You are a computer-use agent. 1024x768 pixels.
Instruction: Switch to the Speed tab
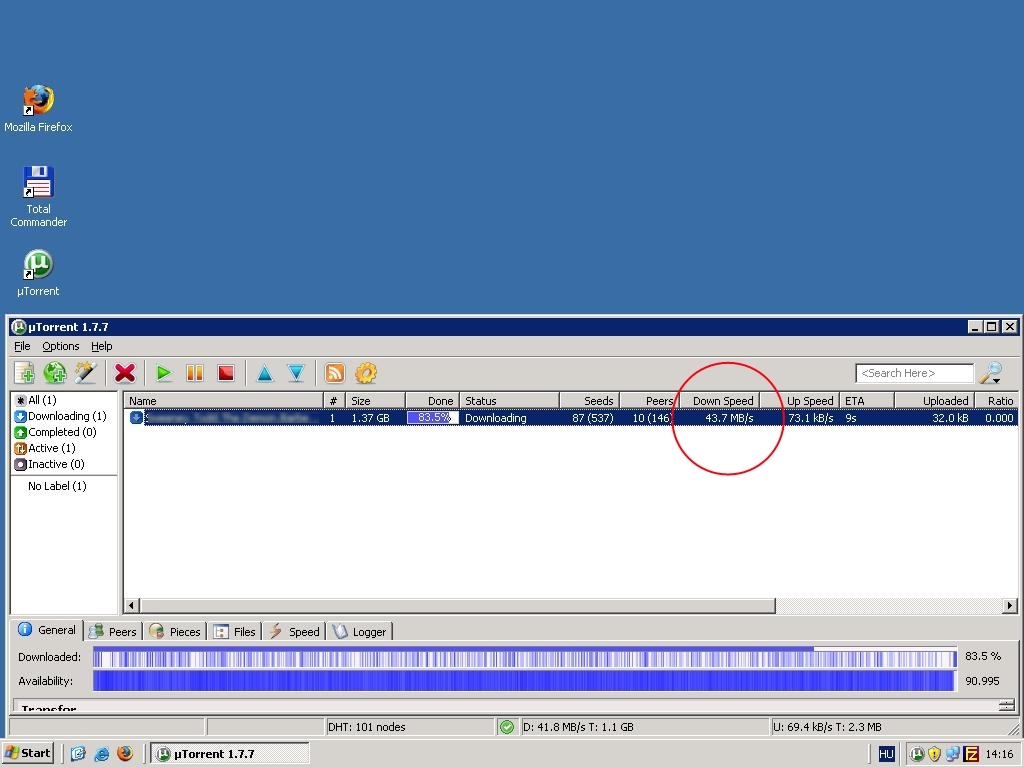[295, 631]
